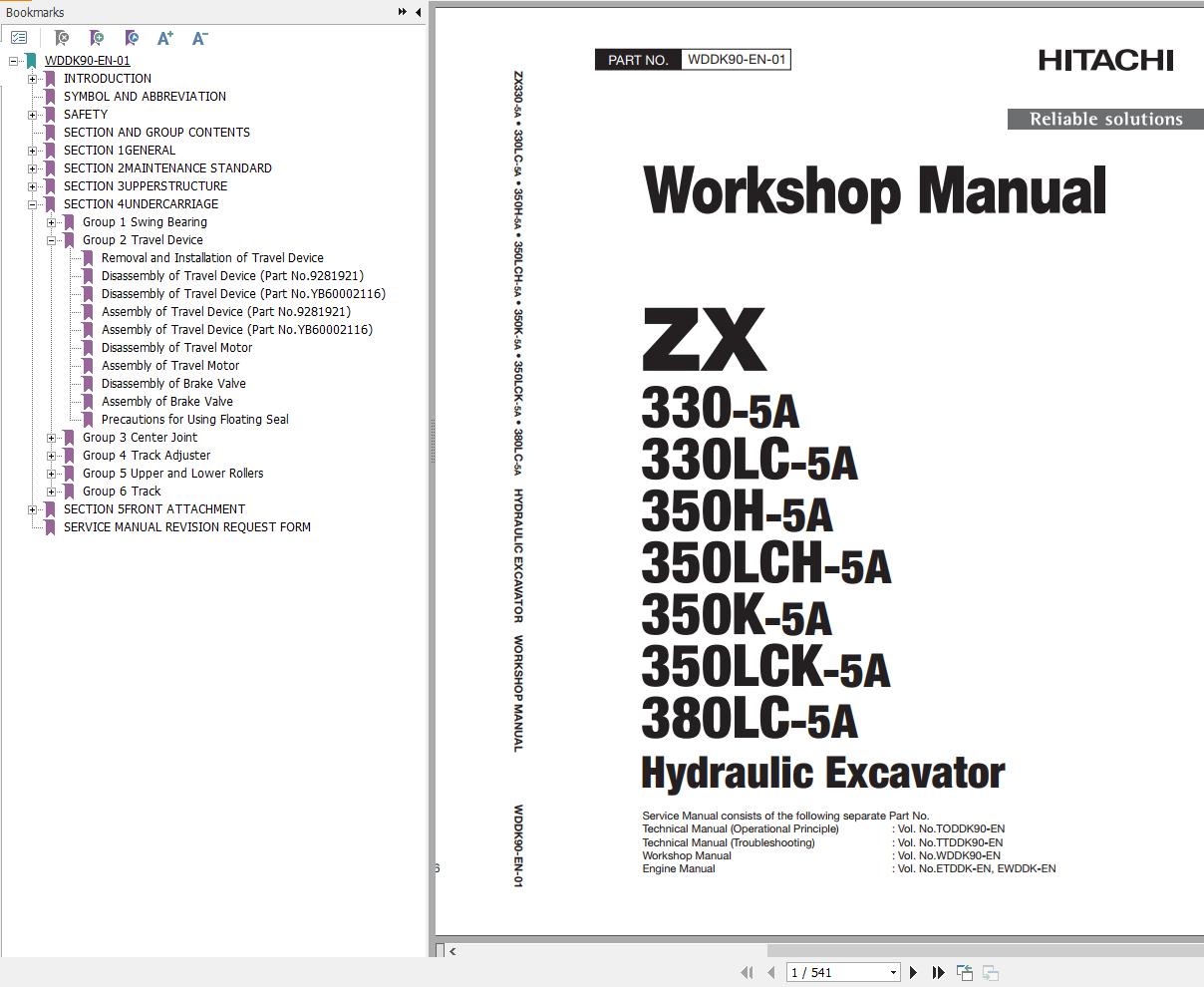Open Removal and Installation of Travel Device
This screenshot has width=1204, height=987.
(x=212, y=258)
